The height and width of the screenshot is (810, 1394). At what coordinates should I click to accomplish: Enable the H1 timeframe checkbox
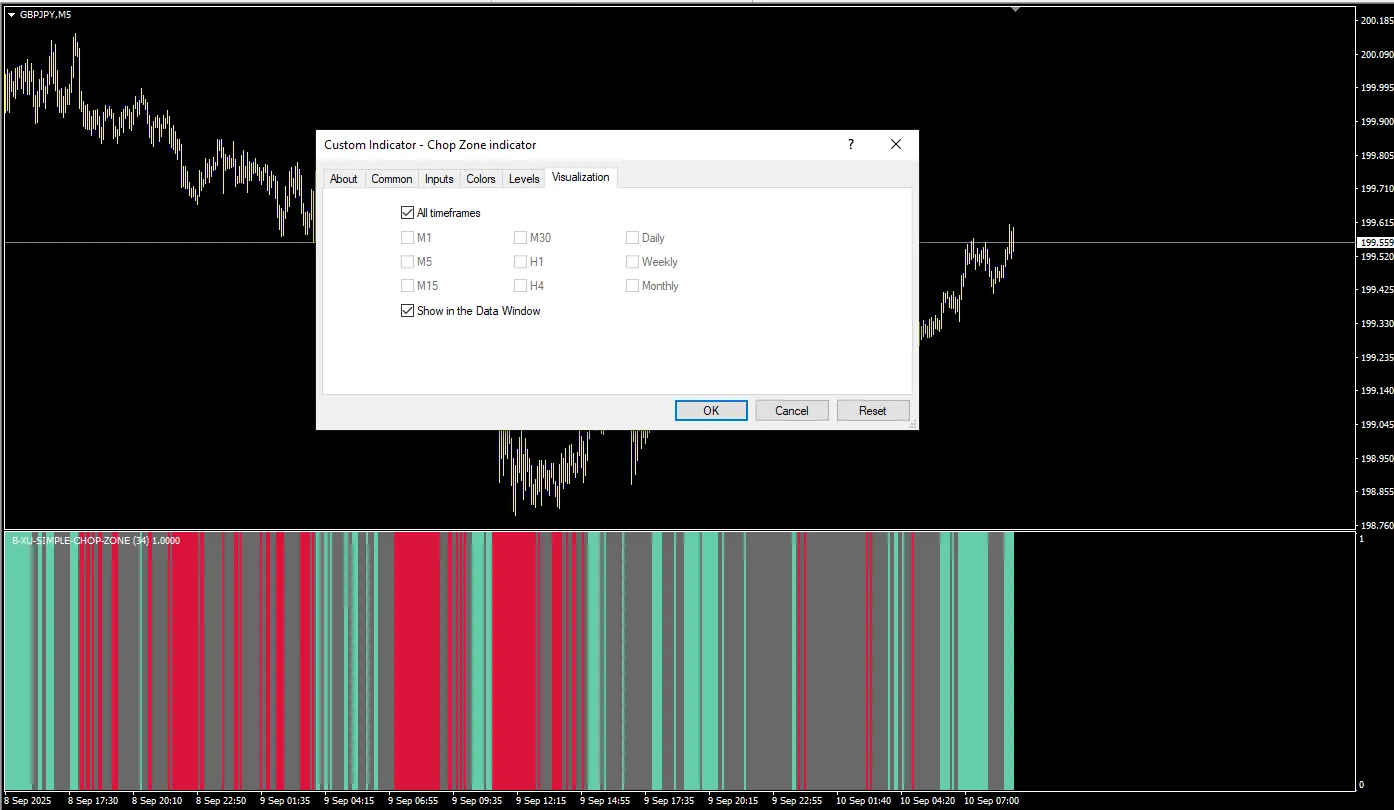click(x=520, y=262)
